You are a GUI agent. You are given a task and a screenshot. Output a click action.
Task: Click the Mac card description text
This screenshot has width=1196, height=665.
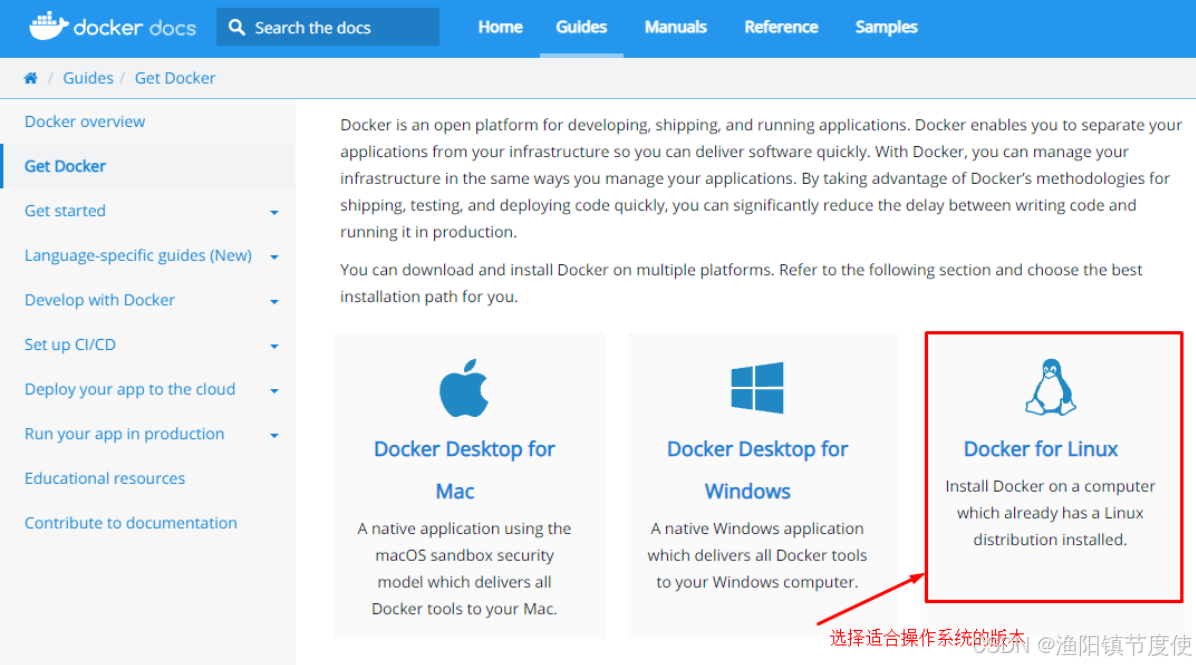[x=465, y=568]
